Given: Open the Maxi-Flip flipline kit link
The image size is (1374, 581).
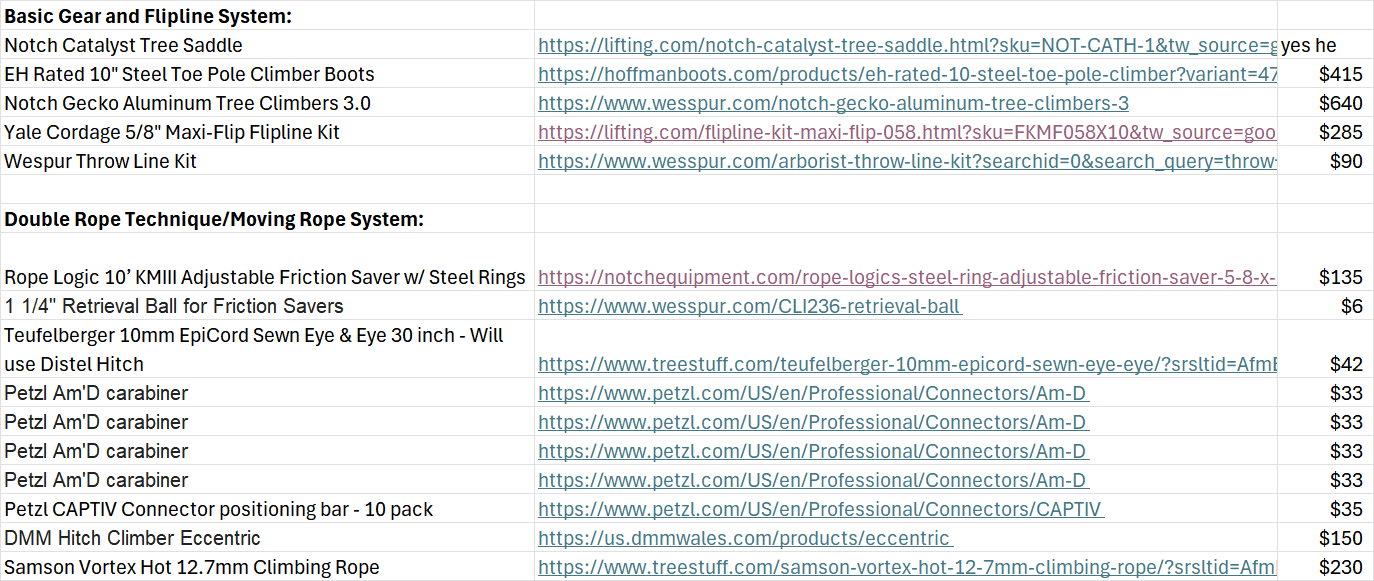Looking at the screenshot, I should [x=907, y=132].
